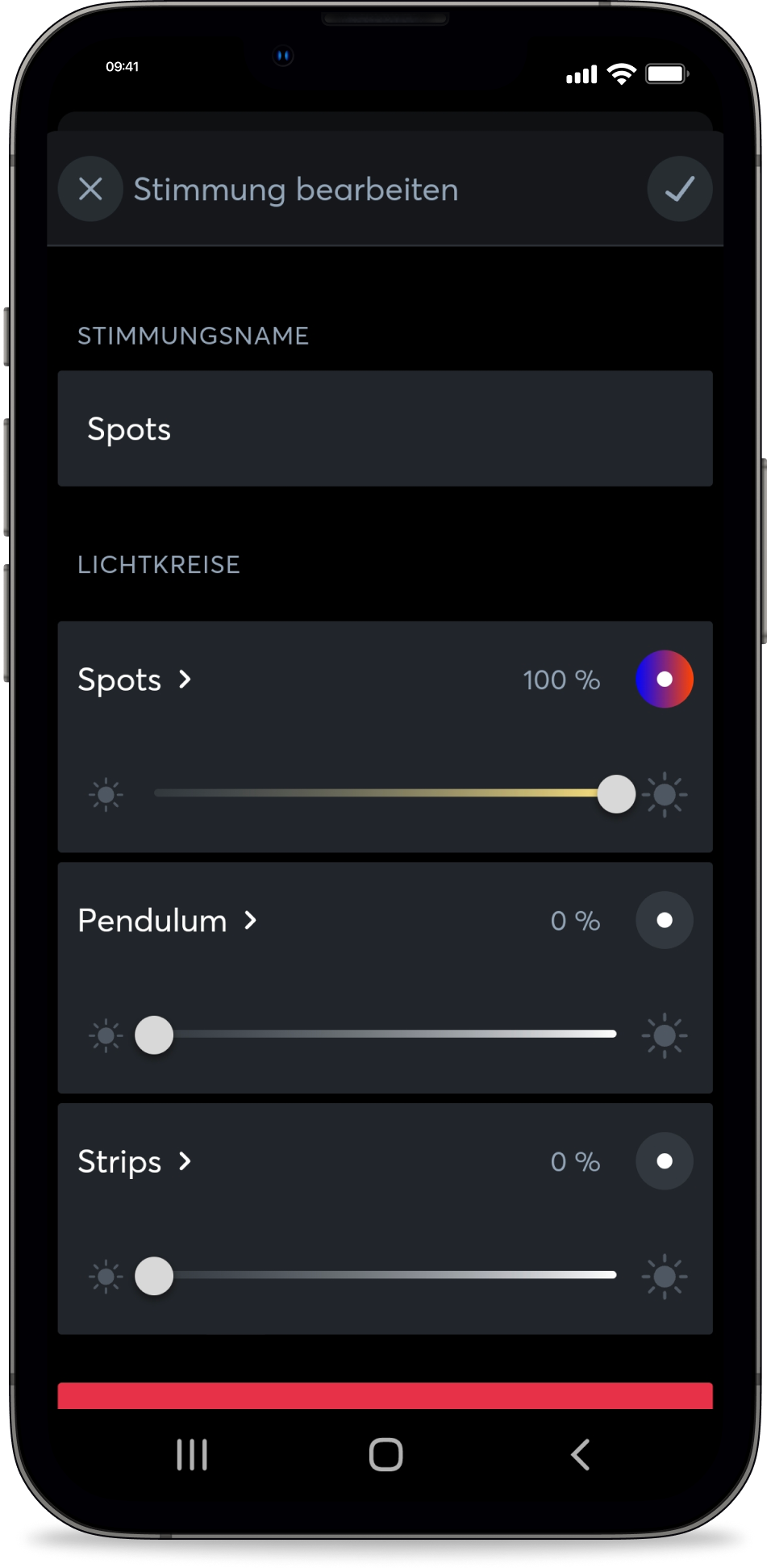This screenshot has width=771, height=1568.
Task: Tap the bright sun icon for Strips
Action: 665,1276
